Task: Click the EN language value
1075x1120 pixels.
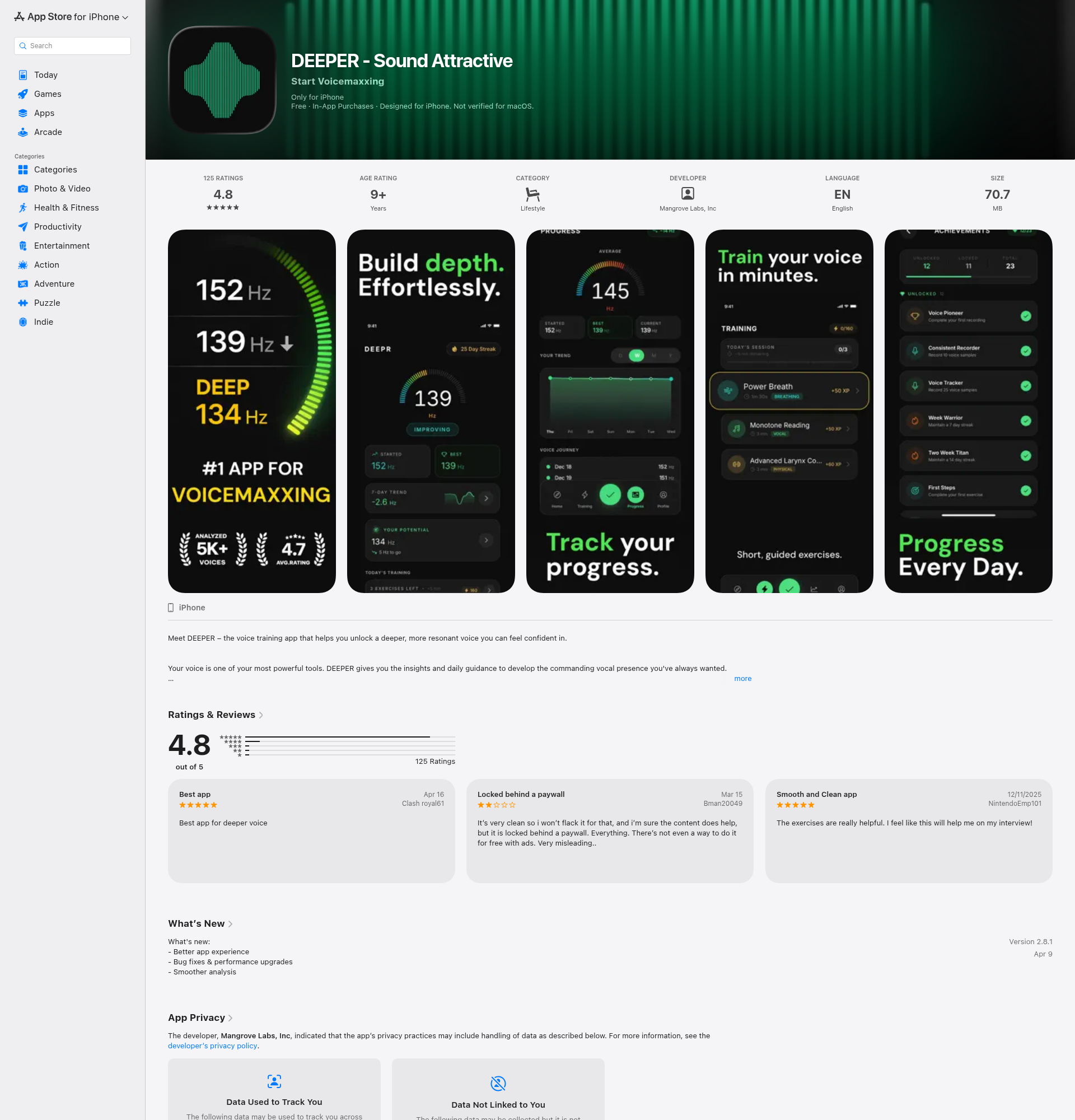Action: [x=842, y=195]
